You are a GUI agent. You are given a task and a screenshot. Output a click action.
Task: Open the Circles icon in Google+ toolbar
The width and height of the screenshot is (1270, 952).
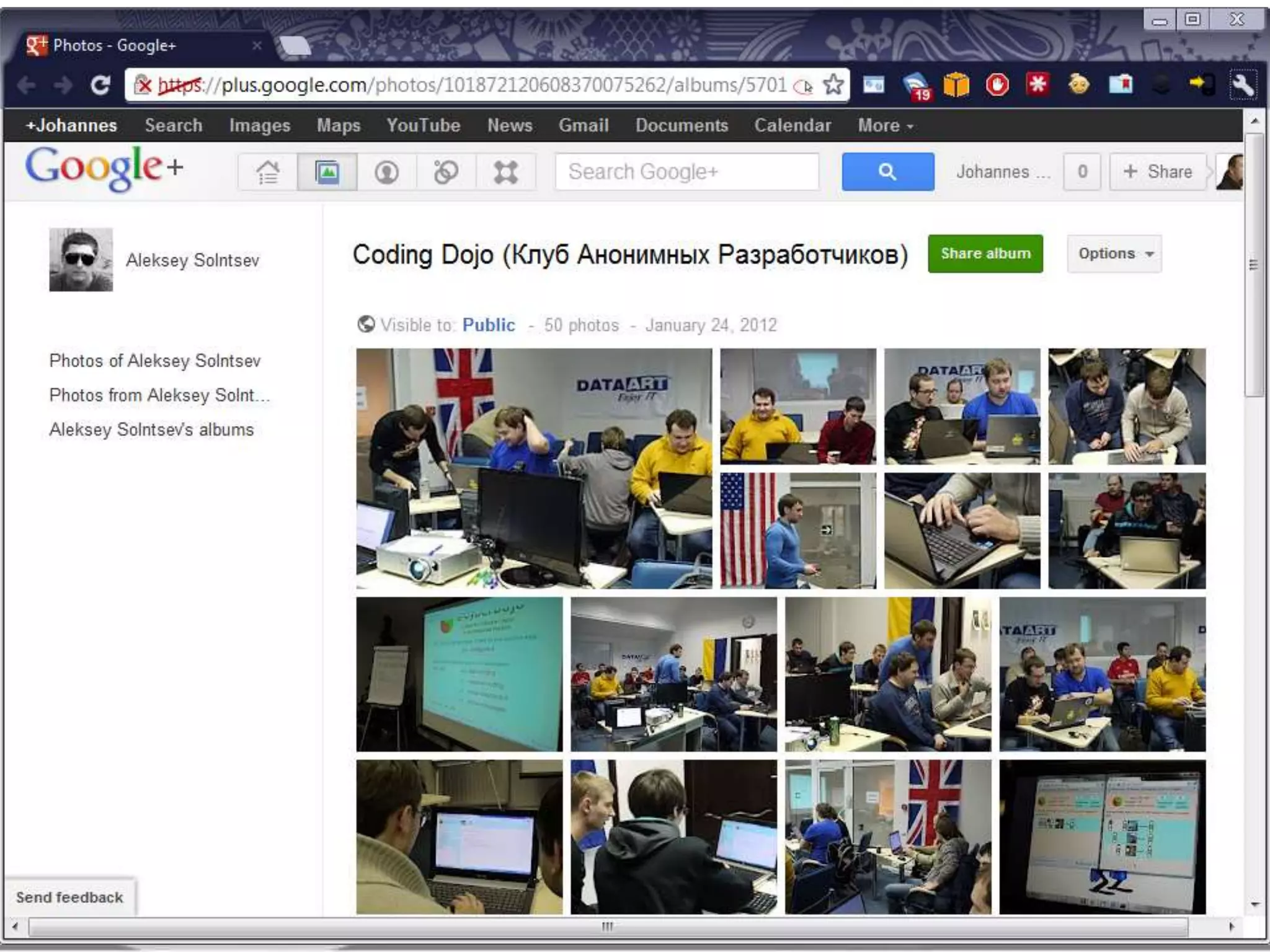click(x=446, y=172)
